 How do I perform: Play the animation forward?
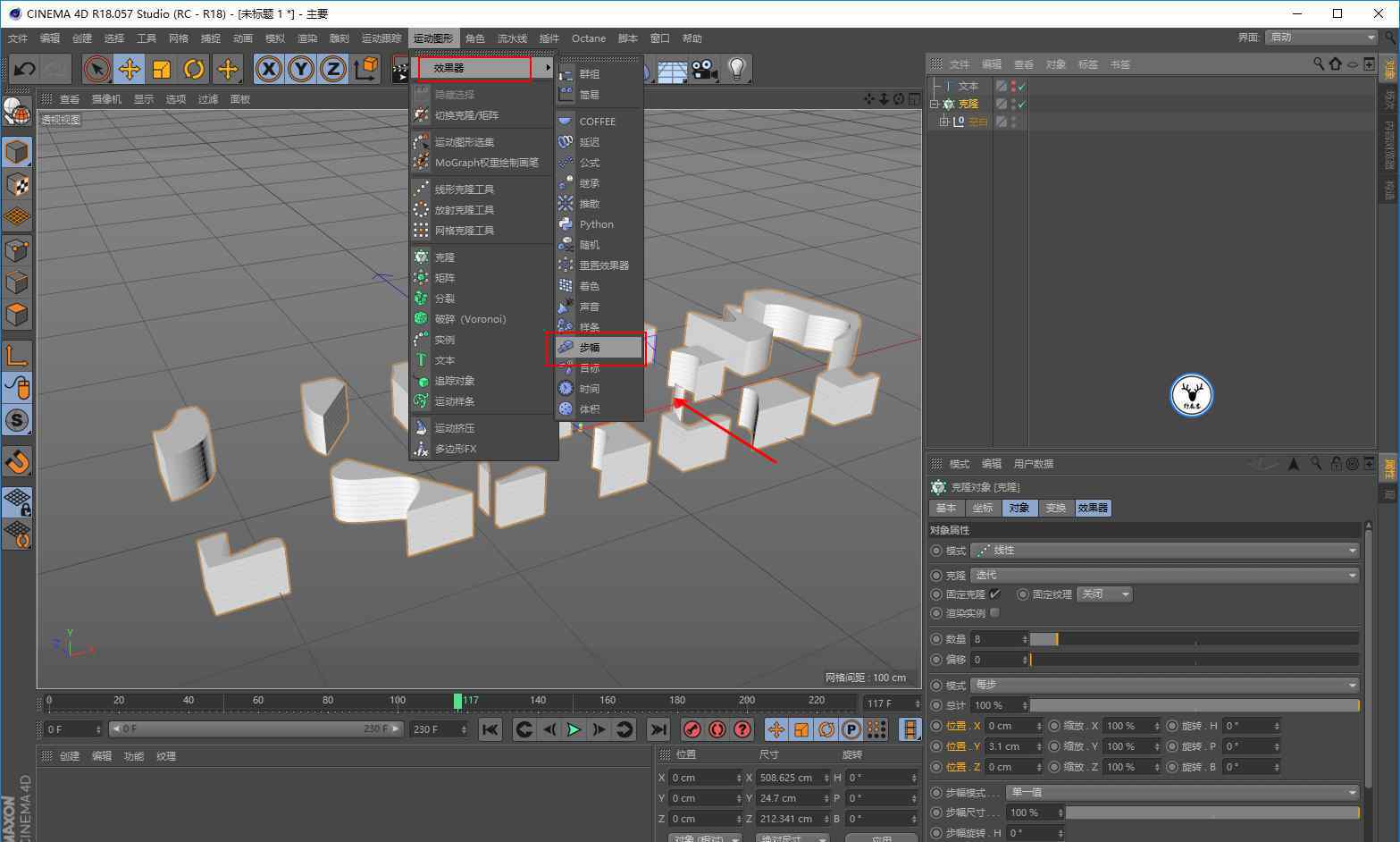[x=574, y=729]
